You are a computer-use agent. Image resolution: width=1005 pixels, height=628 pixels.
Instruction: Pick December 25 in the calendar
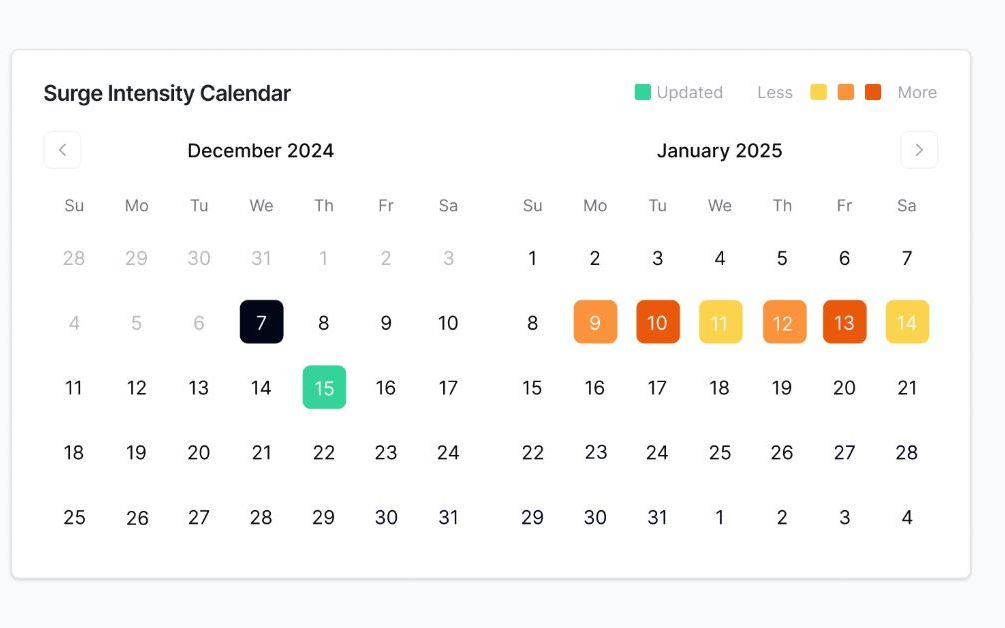(x=74, y=517)
